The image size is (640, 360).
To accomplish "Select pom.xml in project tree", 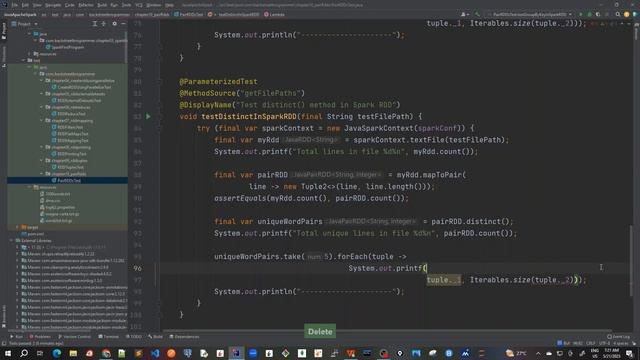I will [33, 234].
